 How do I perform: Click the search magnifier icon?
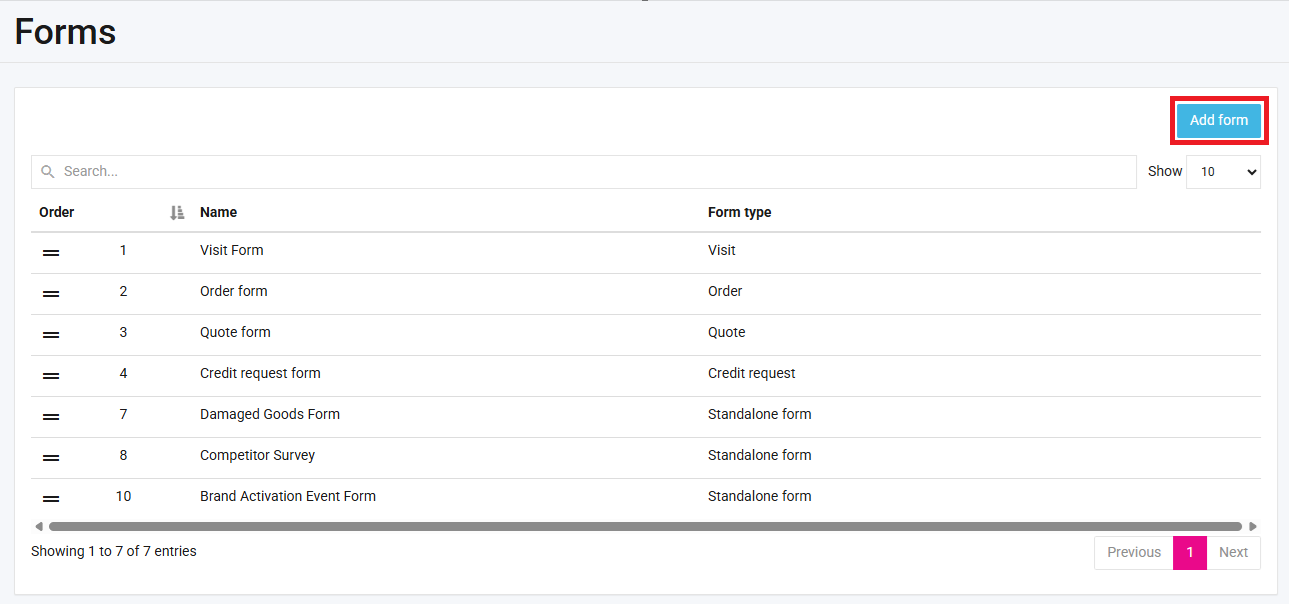point(48,172)
